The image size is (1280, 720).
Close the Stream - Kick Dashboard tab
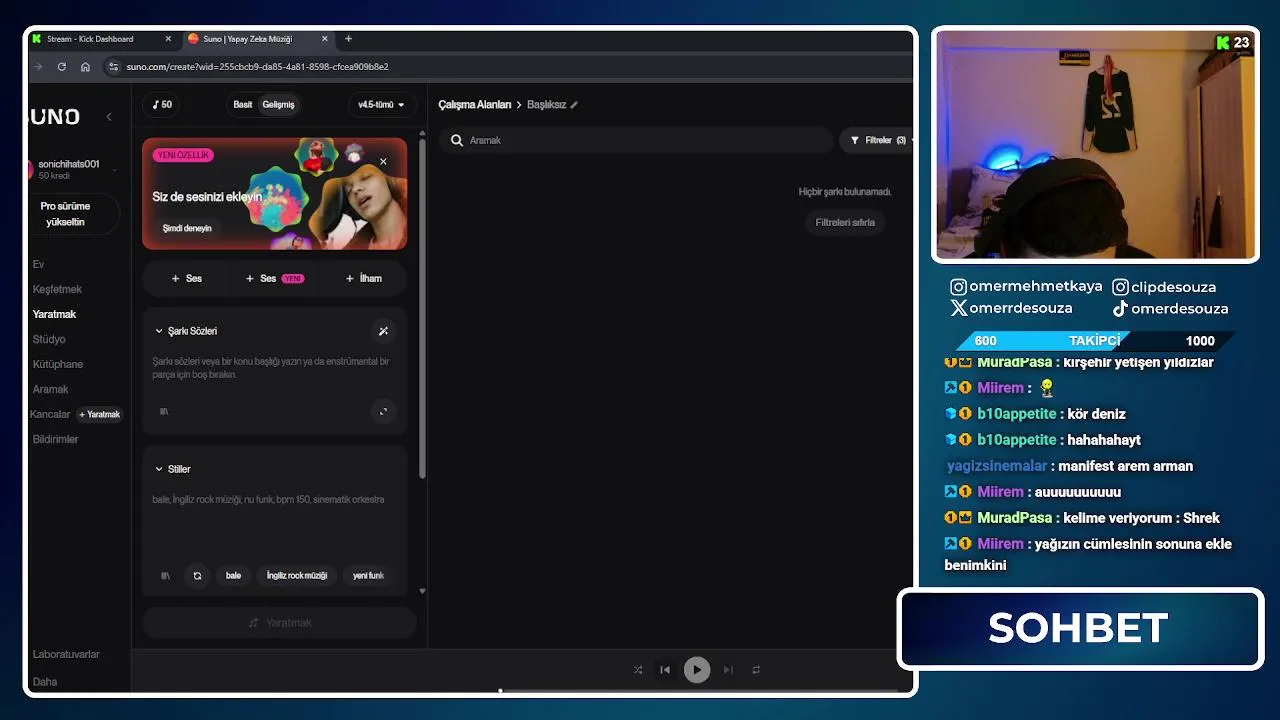tap(169, 39)
